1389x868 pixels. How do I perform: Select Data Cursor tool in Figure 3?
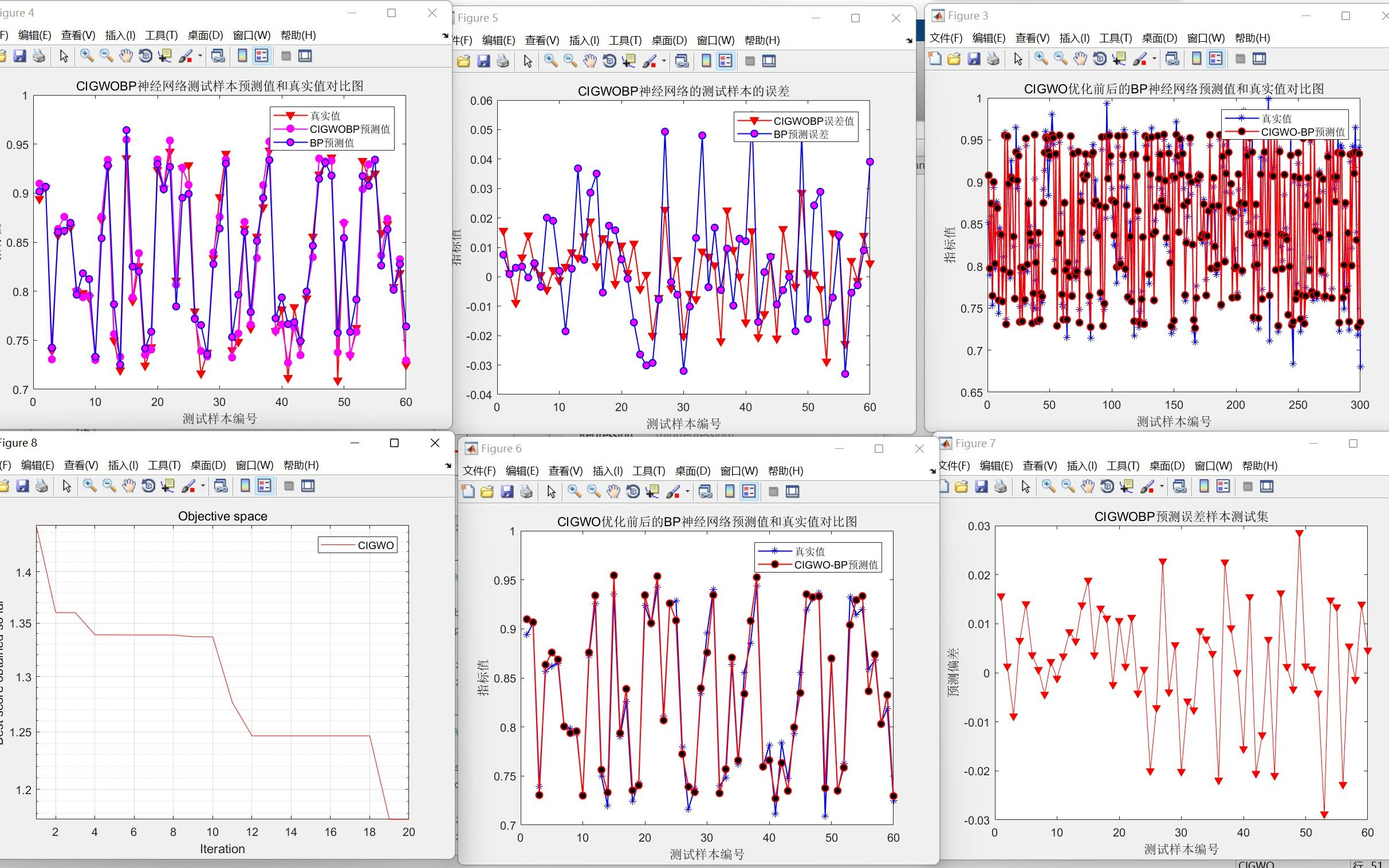tap(1119, 58)
